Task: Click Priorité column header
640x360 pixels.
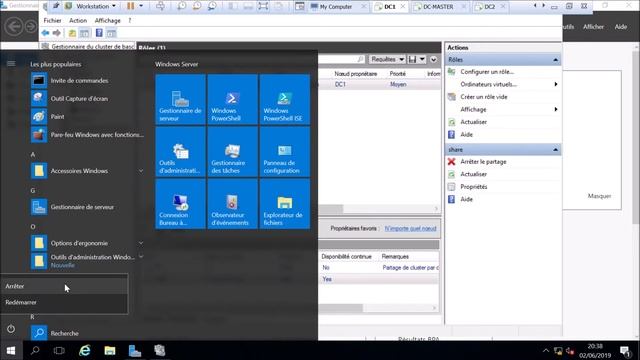Action: coord(398,73)
